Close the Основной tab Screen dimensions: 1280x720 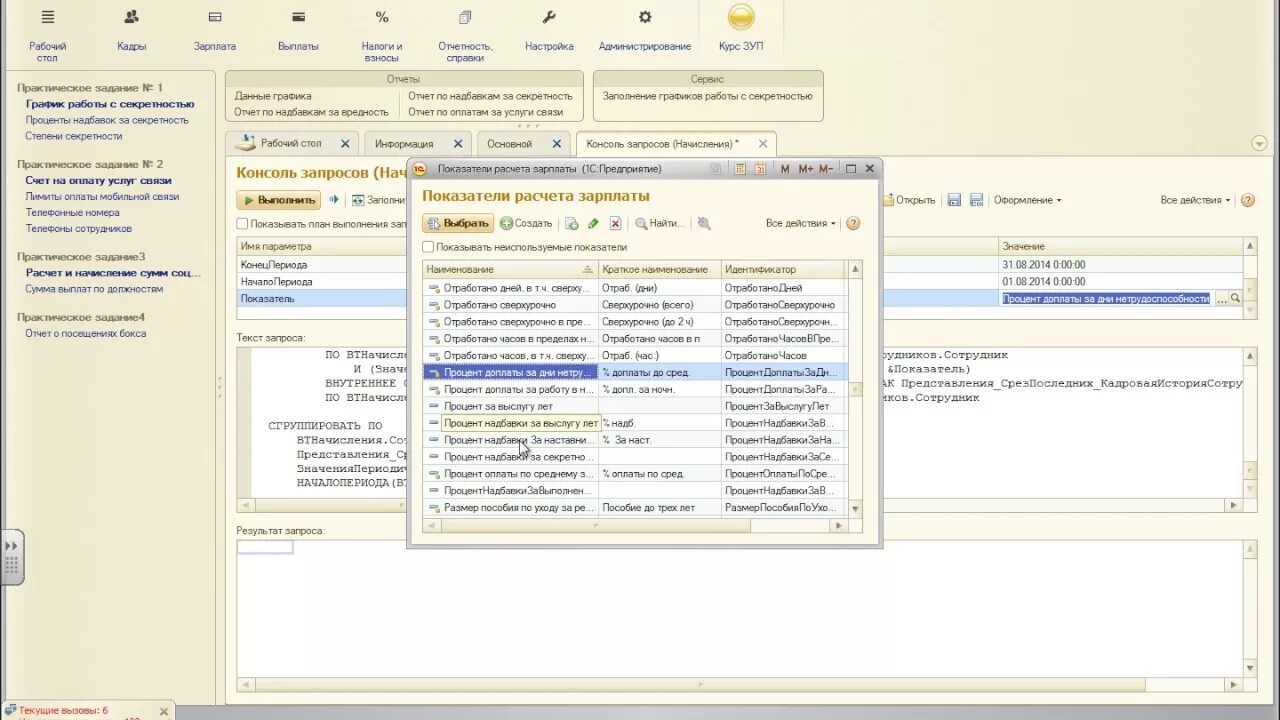click(x=556, y=144)
